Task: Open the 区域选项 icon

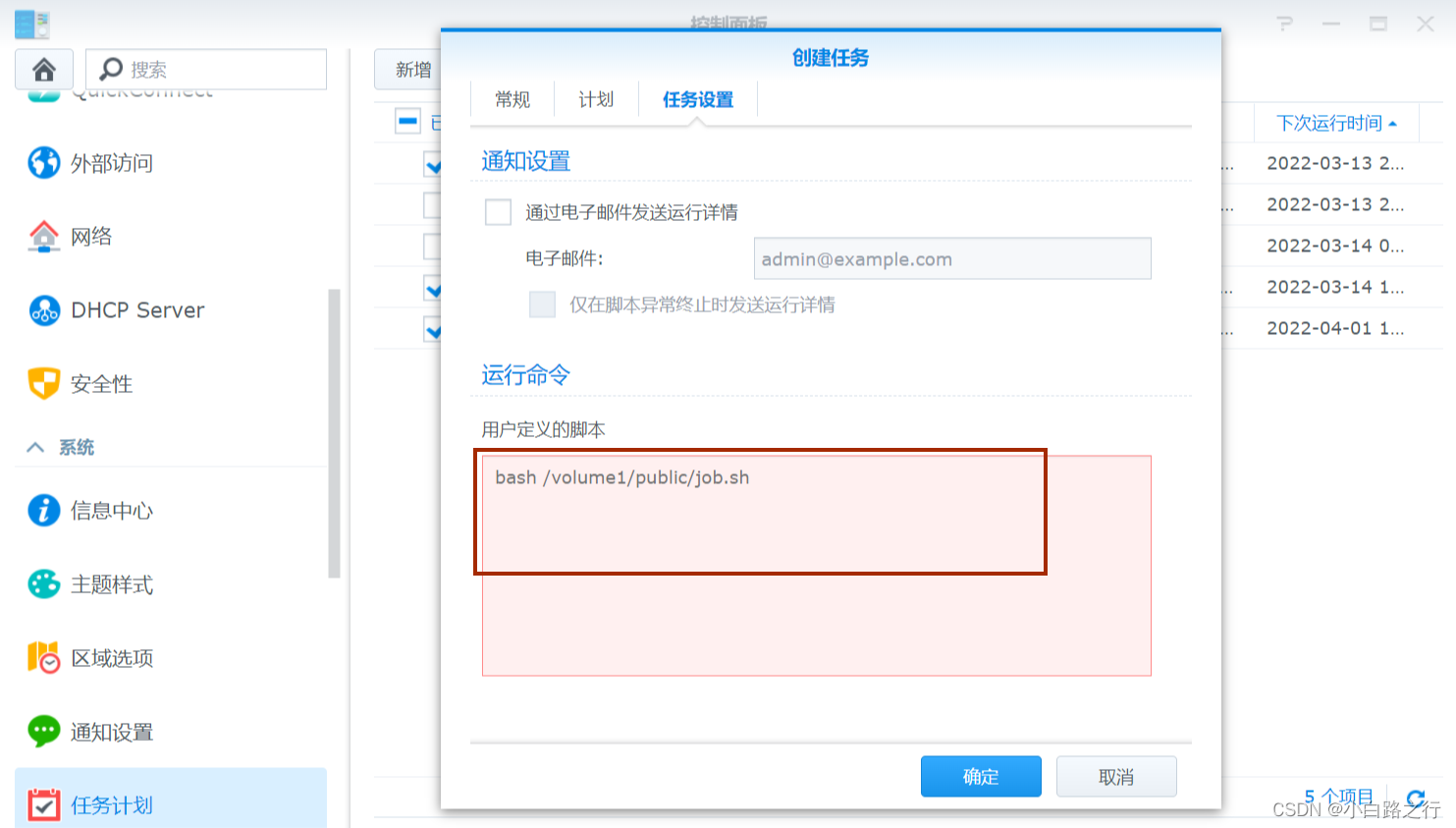Action: pyautogui.click(x=43, y=658)
